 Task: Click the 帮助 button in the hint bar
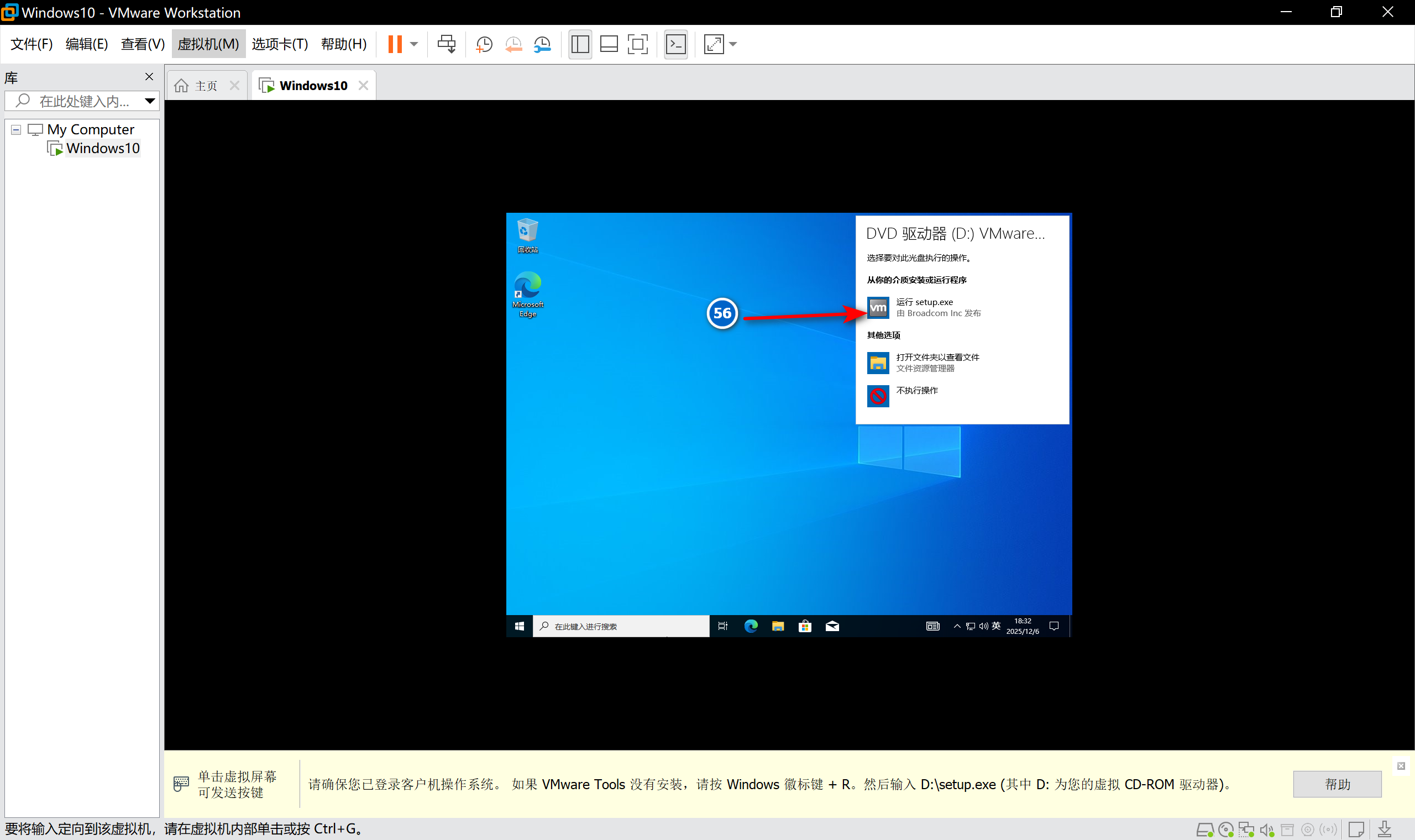[x=1337, y=784]
